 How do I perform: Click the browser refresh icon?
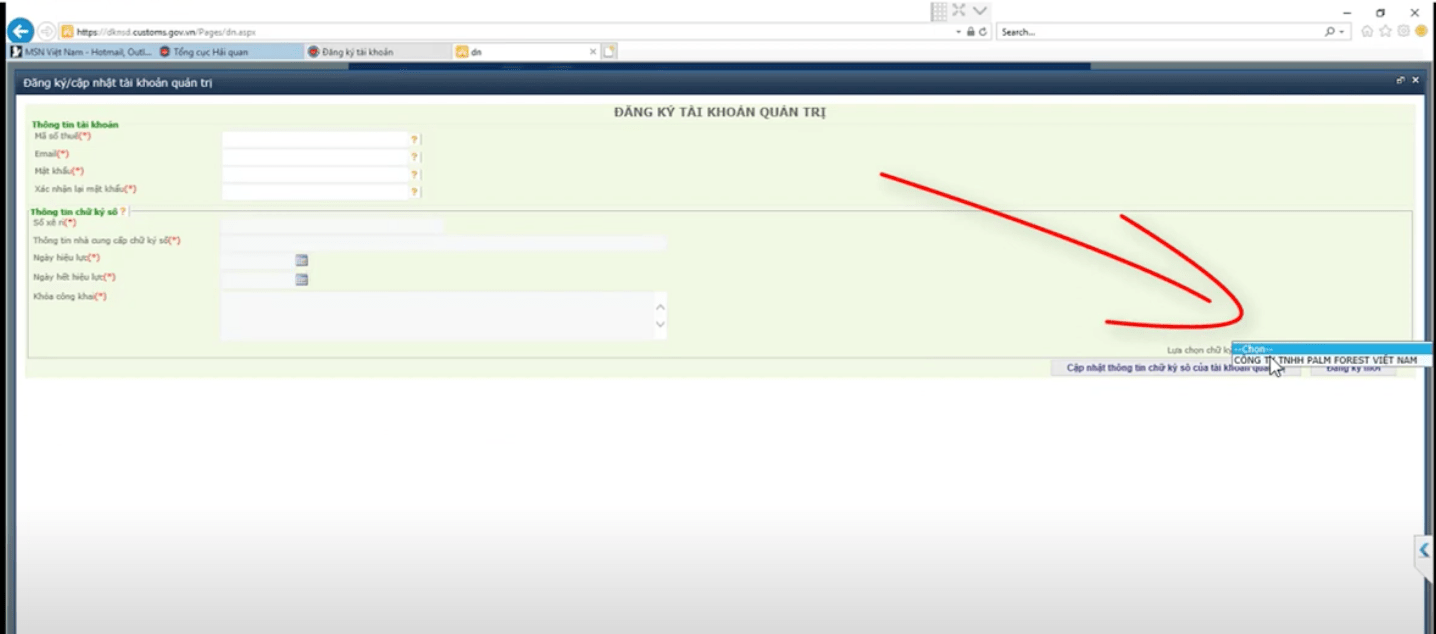983,32
